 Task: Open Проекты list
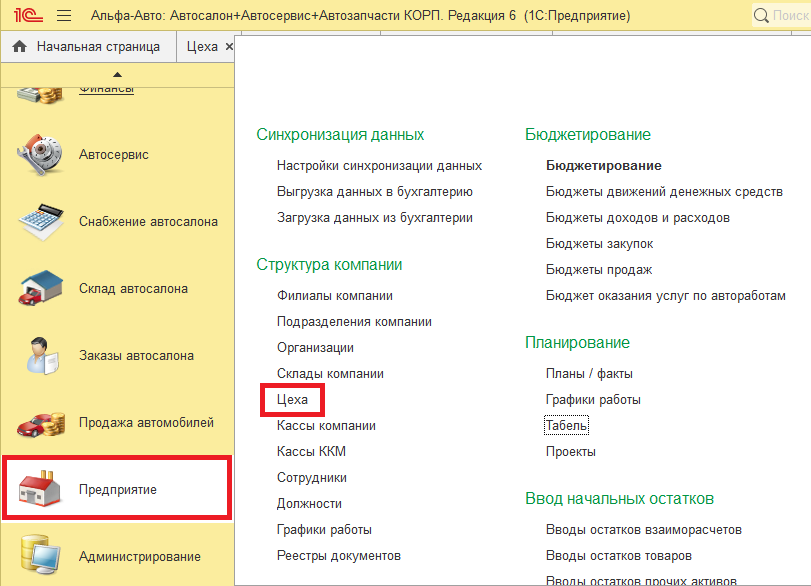coord(570,451)
